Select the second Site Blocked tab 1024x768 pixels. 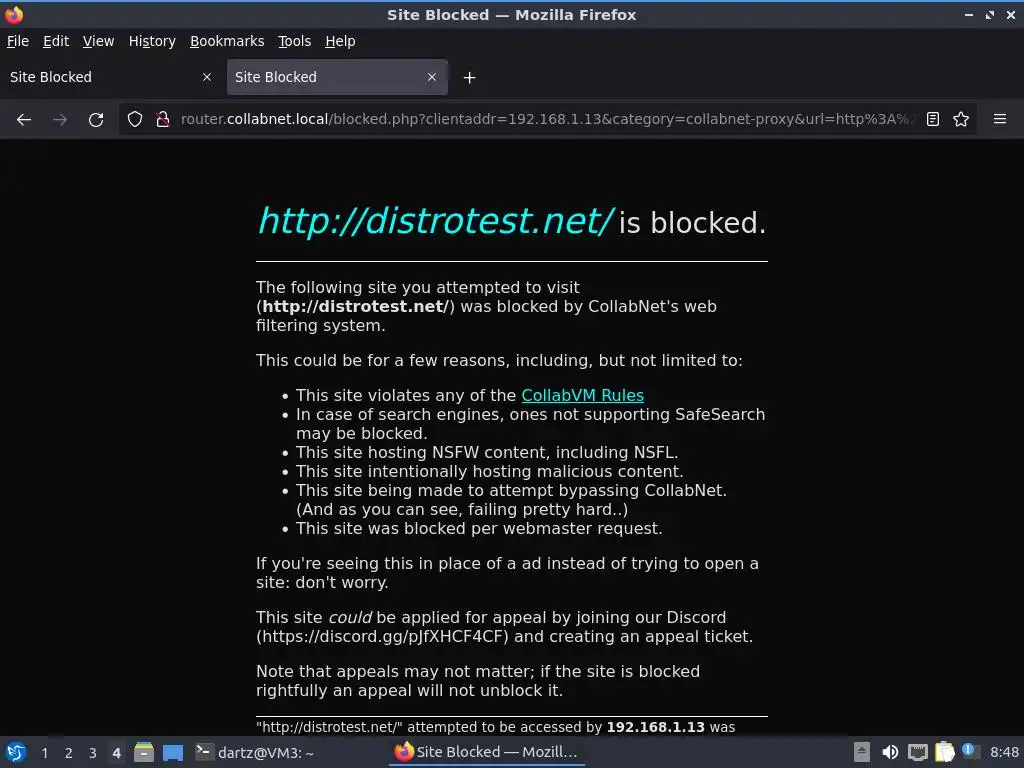pos(337,77)
